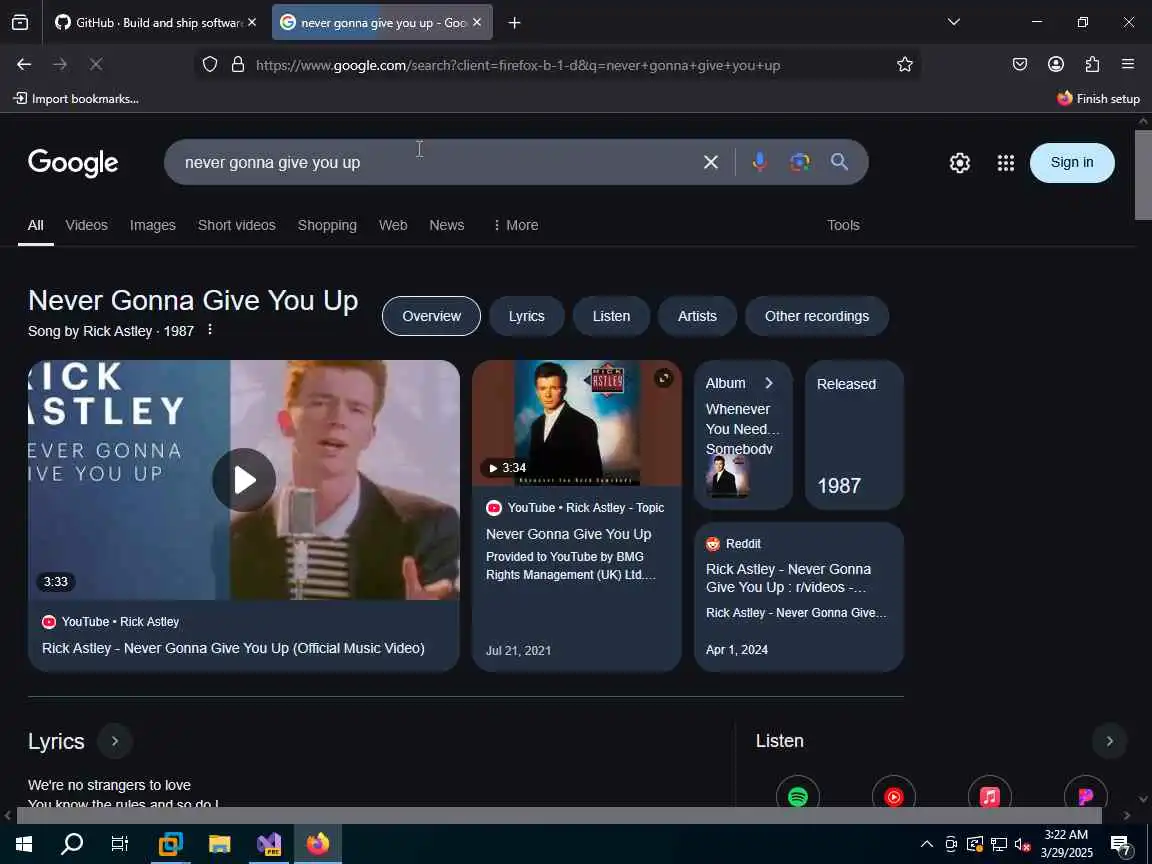Click the horizontal scrollbar
This screenshot has width=1152, height=864.
coord(559,815)
